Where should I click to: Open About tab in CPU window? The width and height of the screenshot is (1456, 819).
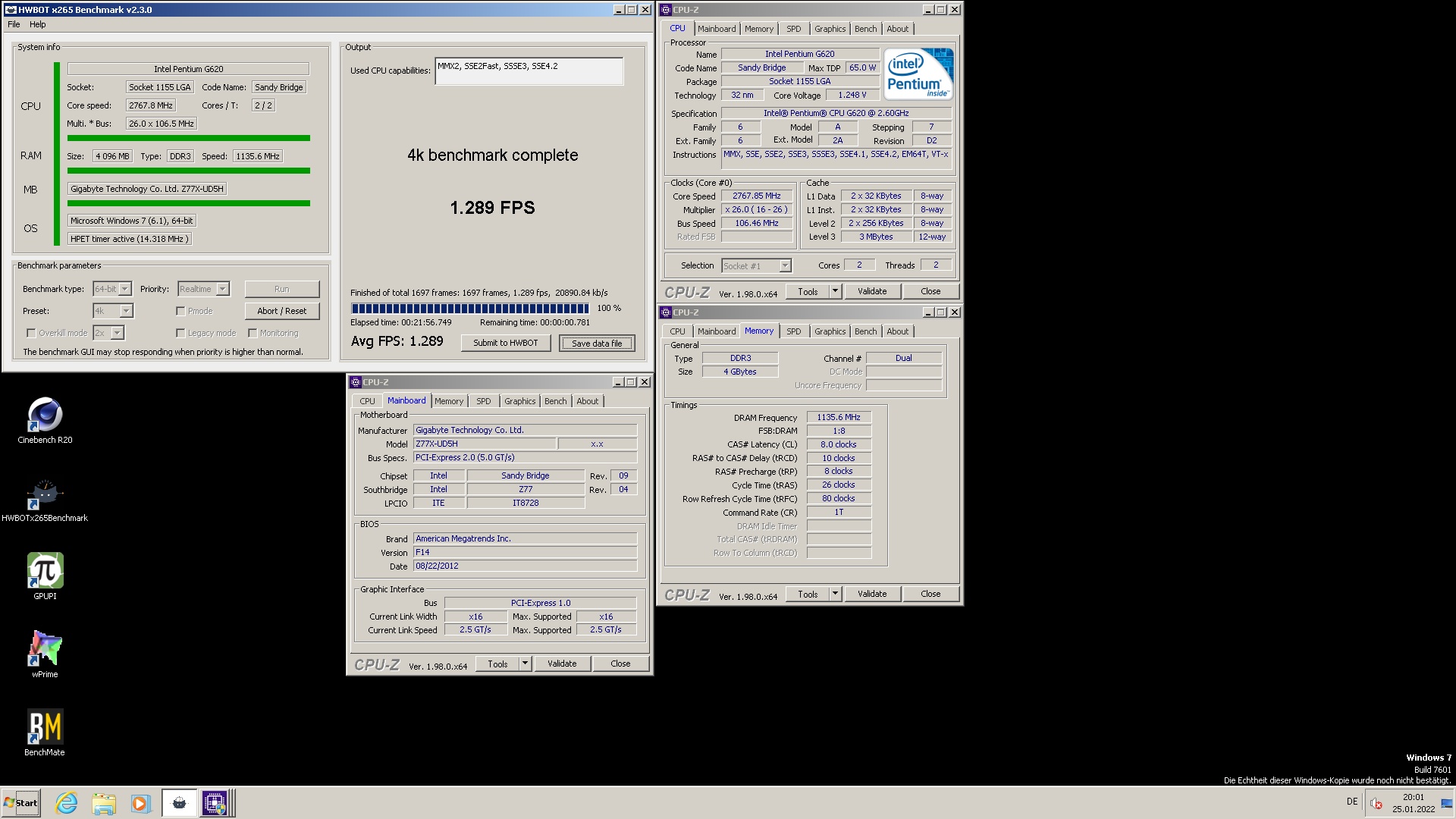click(898, 29)
